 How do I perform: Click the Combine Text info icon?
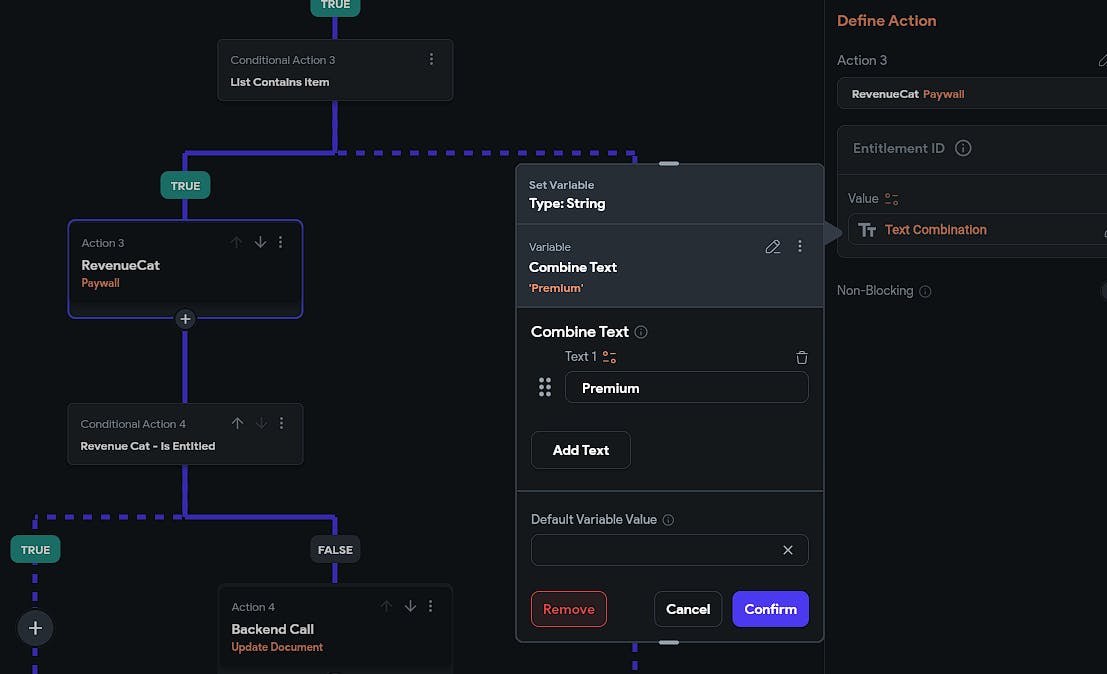641,332
